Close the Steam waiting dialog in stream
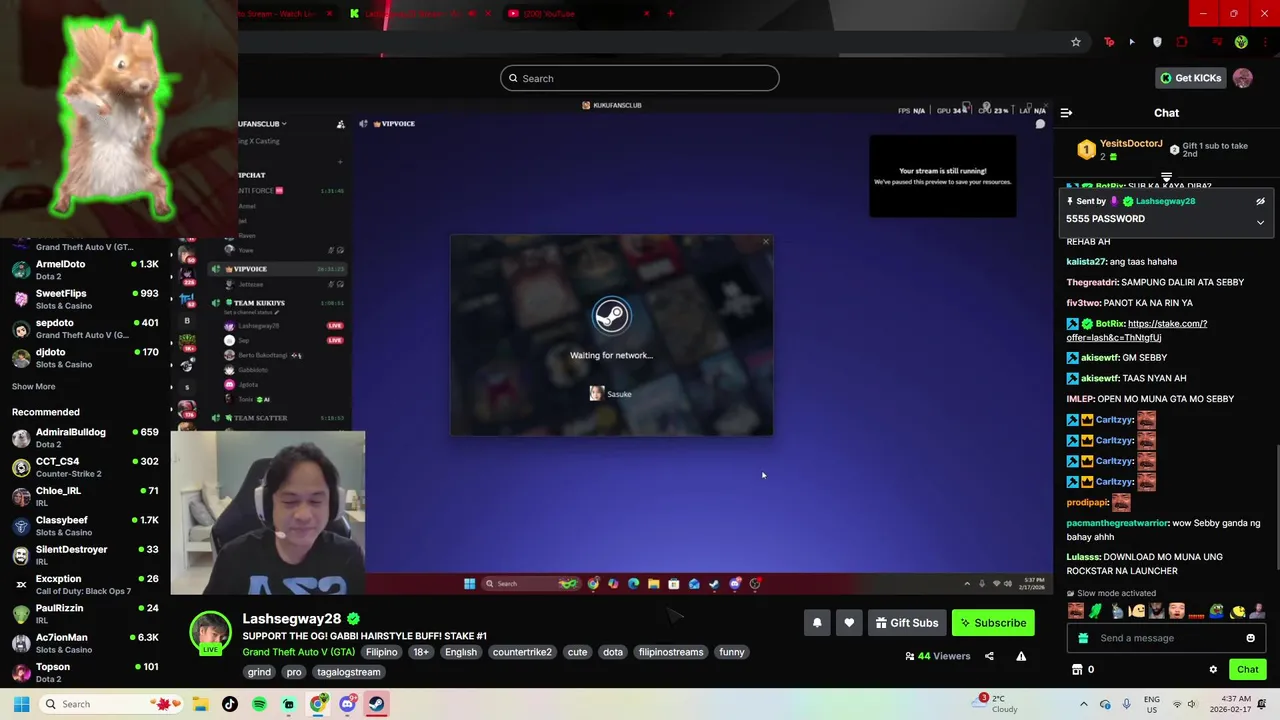 (x=766, y=241)
